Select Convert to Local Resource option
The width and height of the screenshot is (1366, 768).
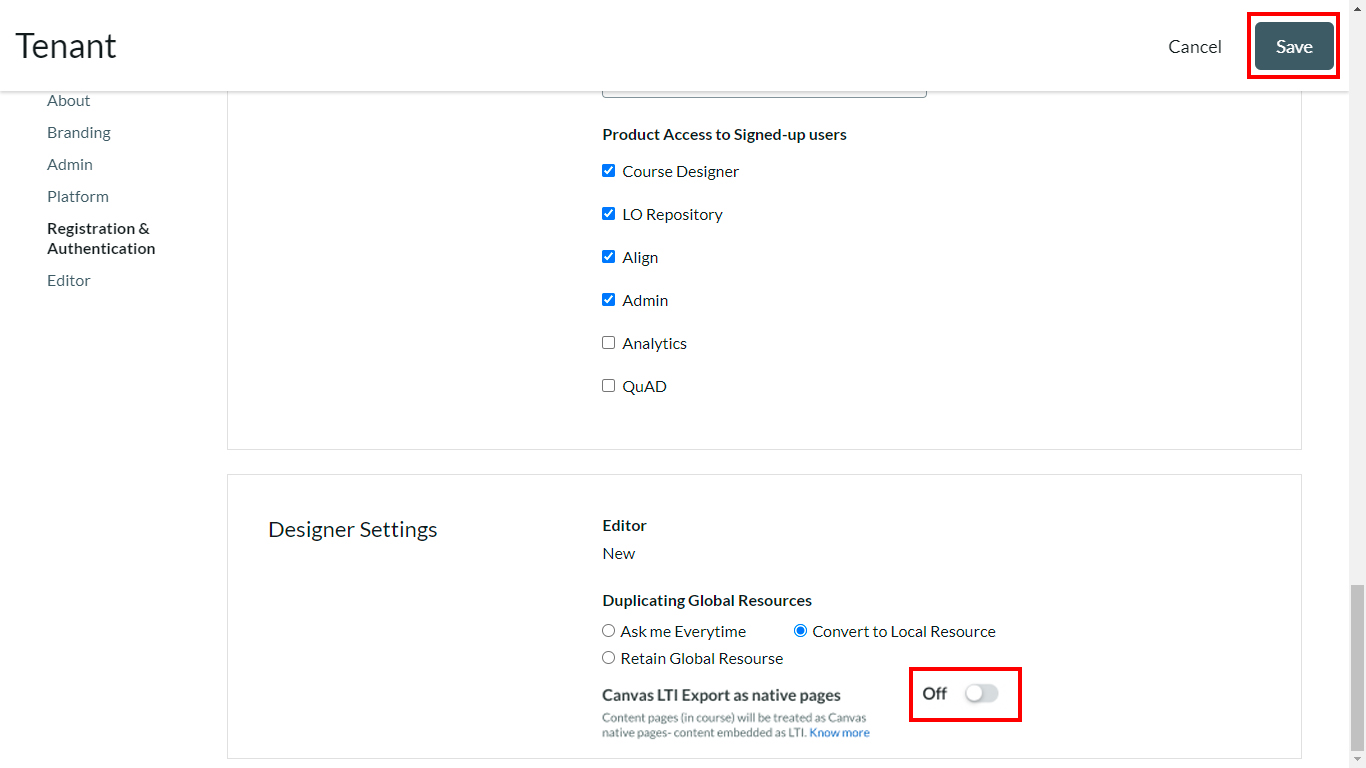point(800,631)
